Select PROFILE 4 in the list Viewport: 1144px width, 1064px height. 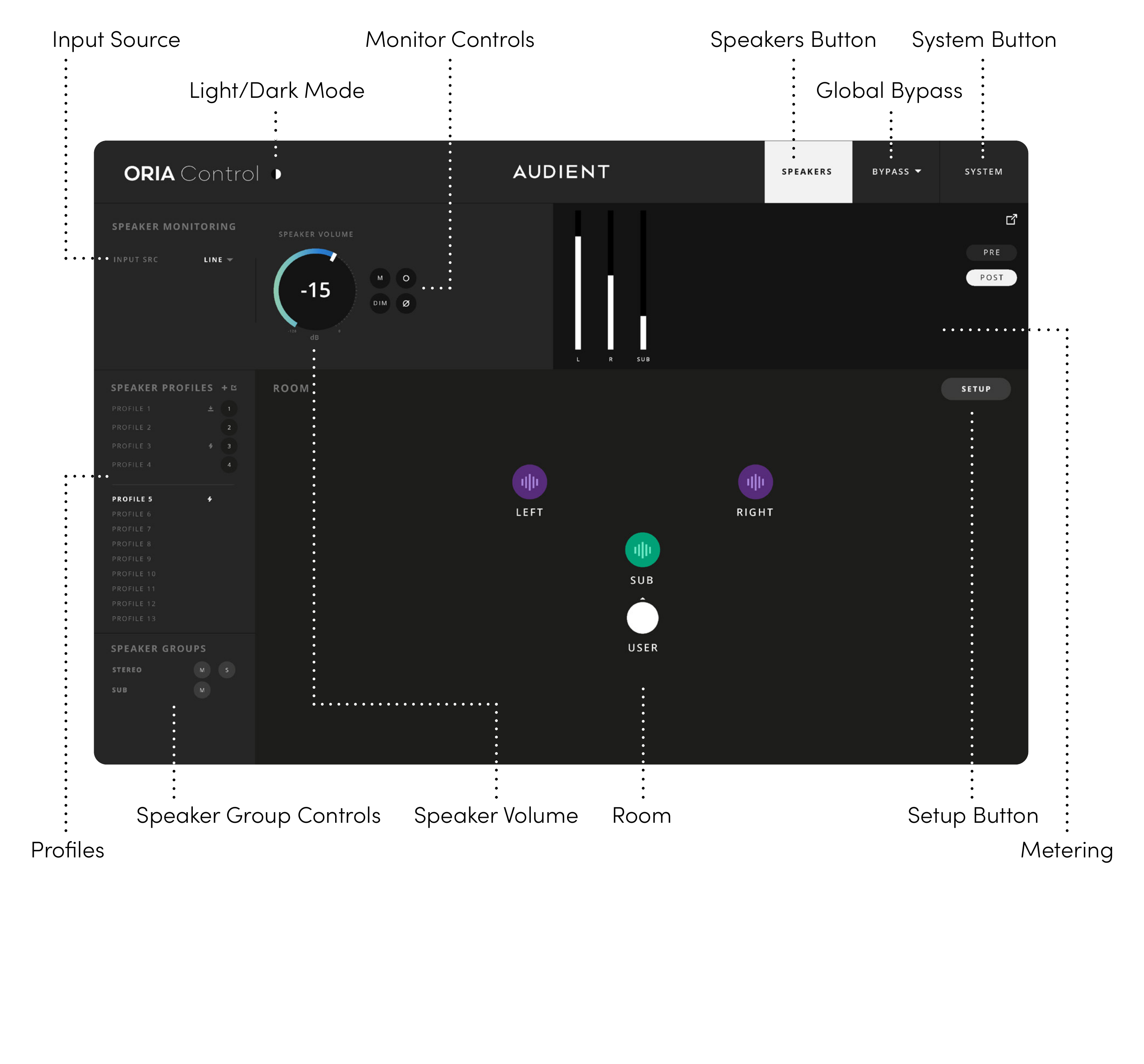click(132, 465)
